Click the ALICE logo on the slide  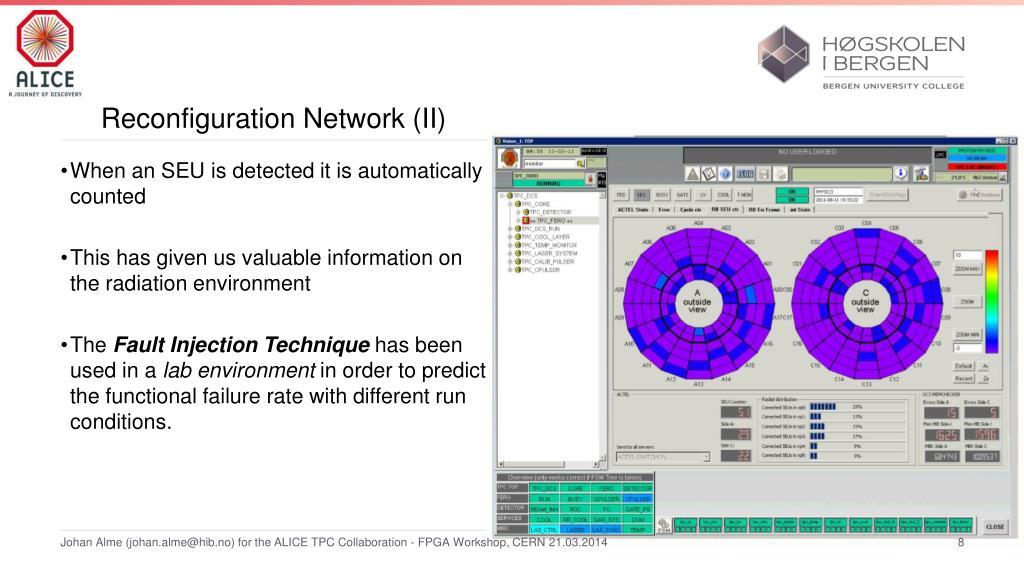[x=45, y=54]
